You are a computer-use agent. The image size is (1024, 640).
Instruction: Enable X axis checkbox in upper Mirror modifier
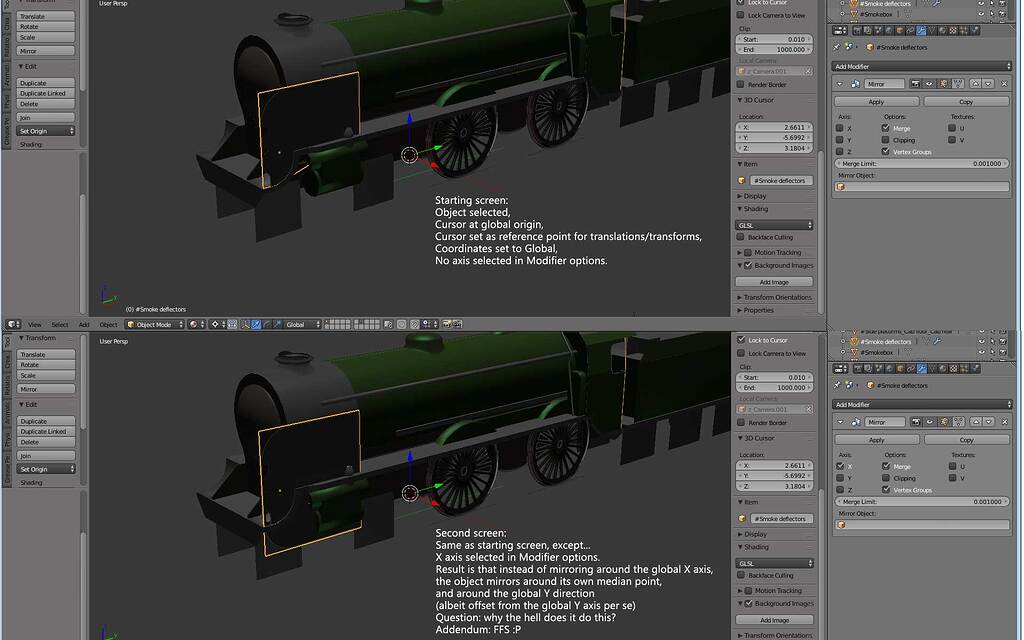pos(840,128)
